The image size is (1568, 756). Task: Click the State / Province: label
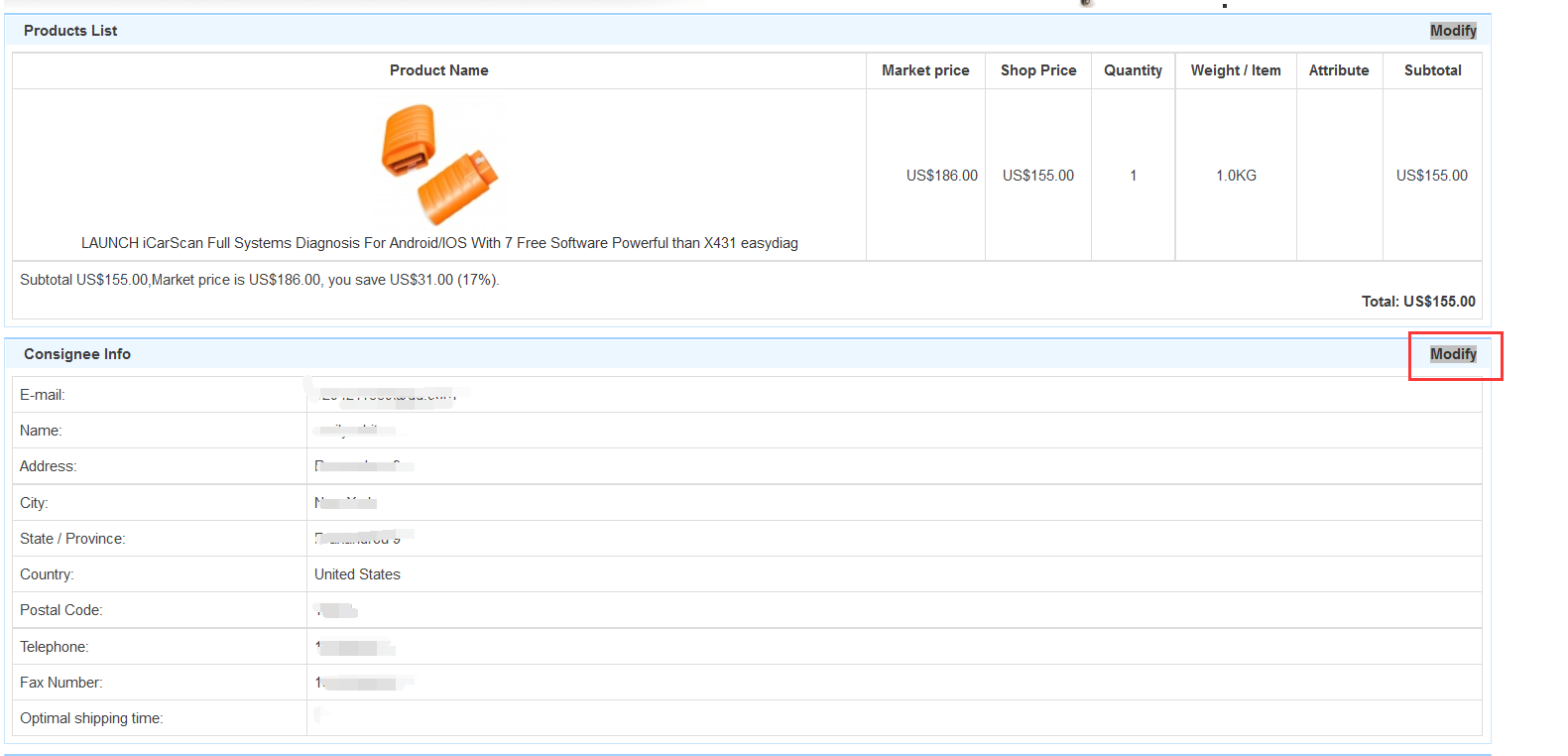pyautogui.click(x=72, y=539)
